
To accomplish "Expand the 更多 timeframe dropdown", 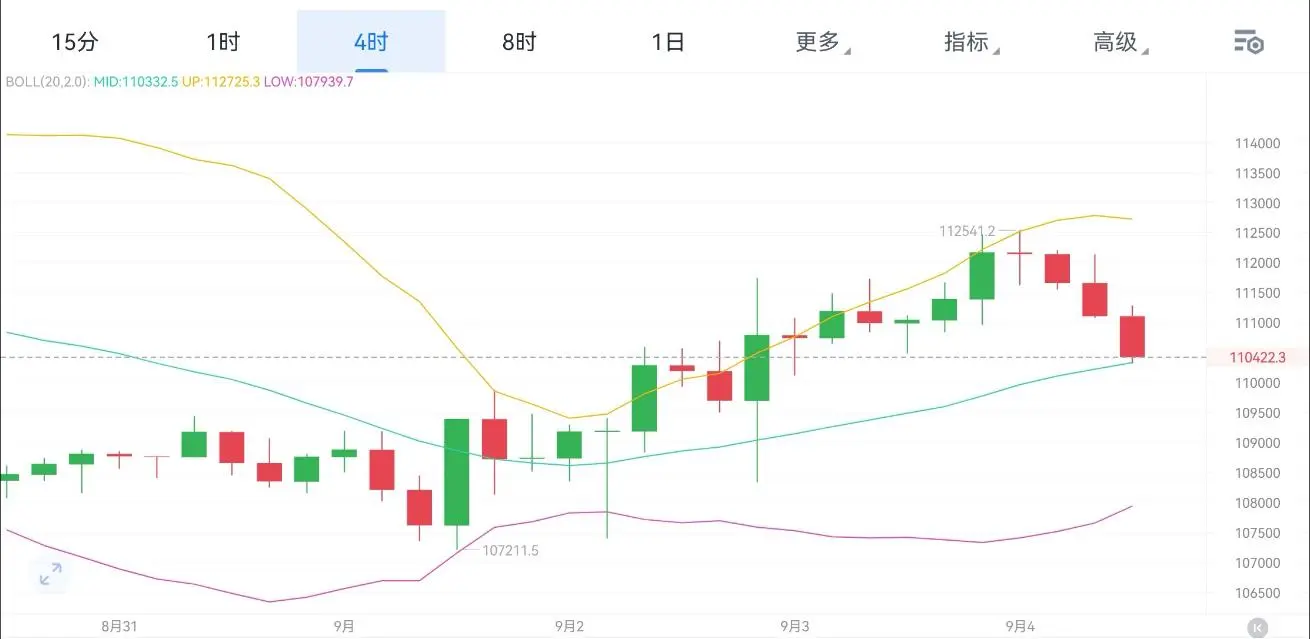I will [x=822, y=42].
